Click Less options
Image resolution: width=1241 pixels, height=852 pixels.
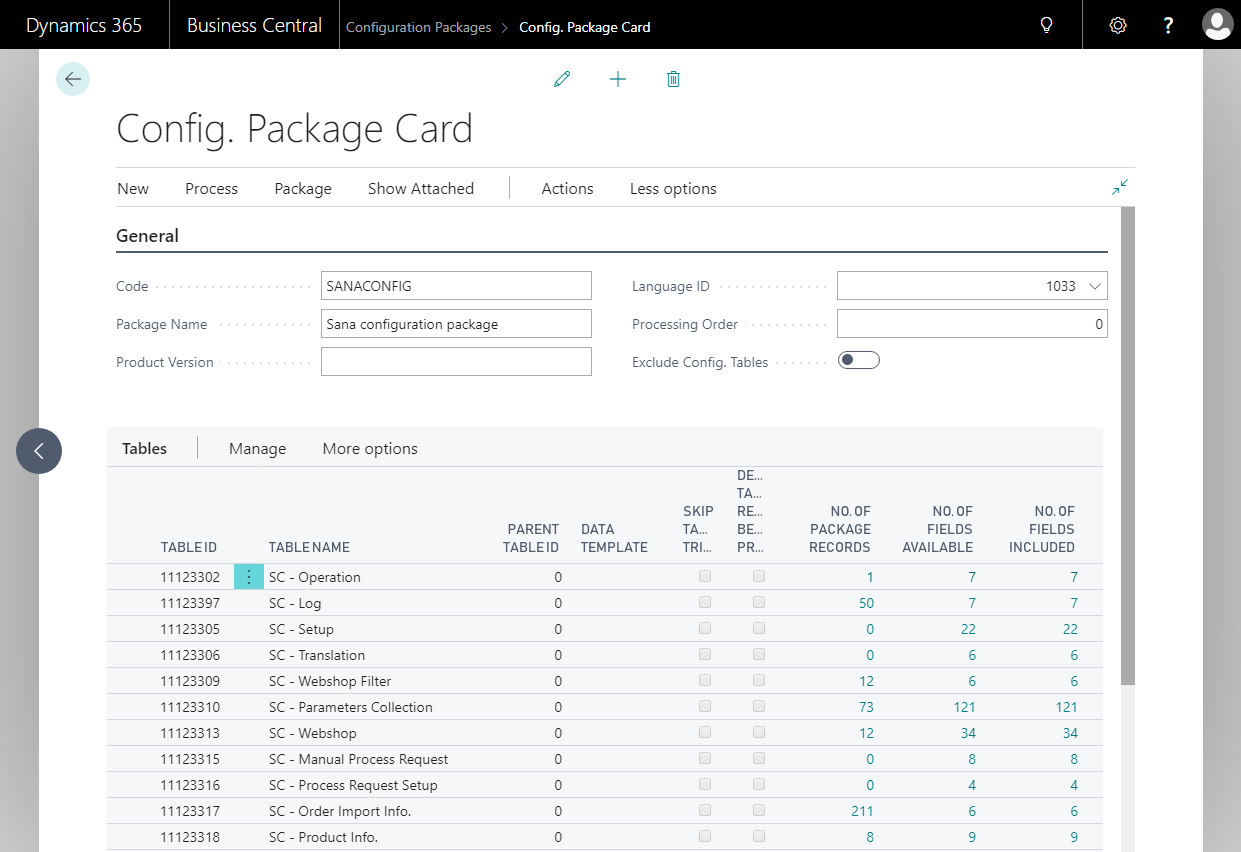[673, 188]
